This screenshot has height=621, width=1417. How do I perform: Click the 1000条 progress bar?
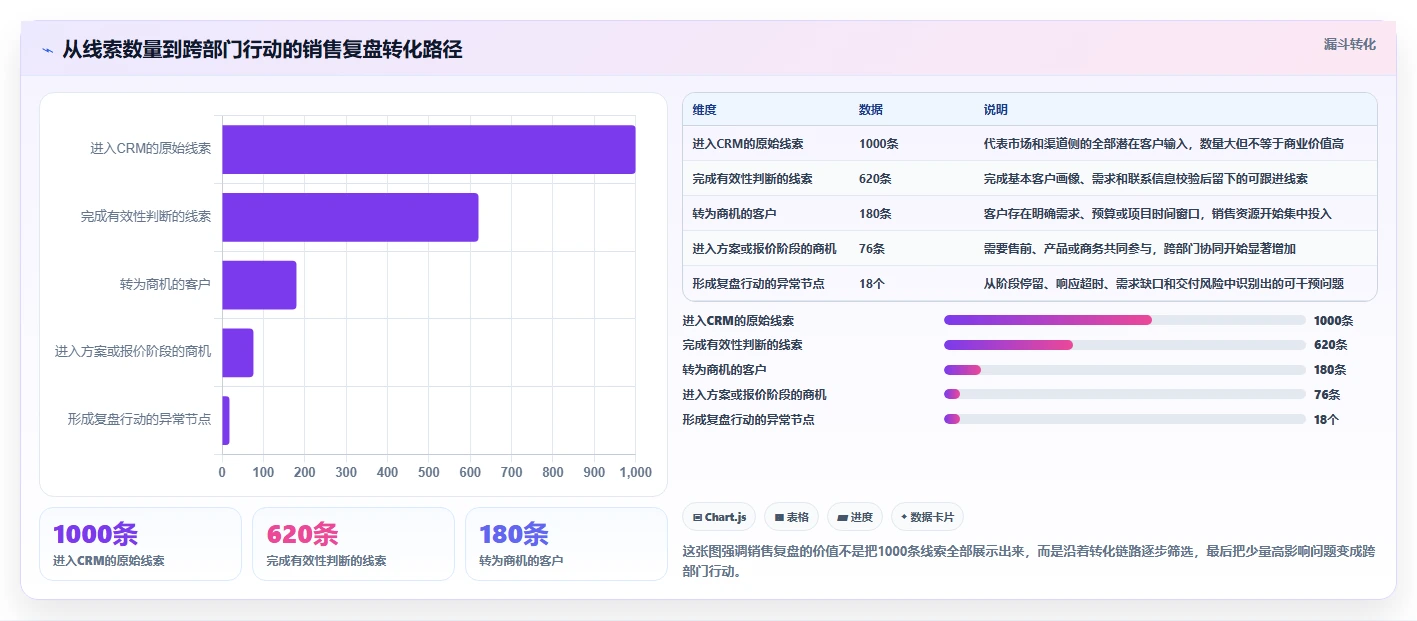click(x=1125, y=320)
